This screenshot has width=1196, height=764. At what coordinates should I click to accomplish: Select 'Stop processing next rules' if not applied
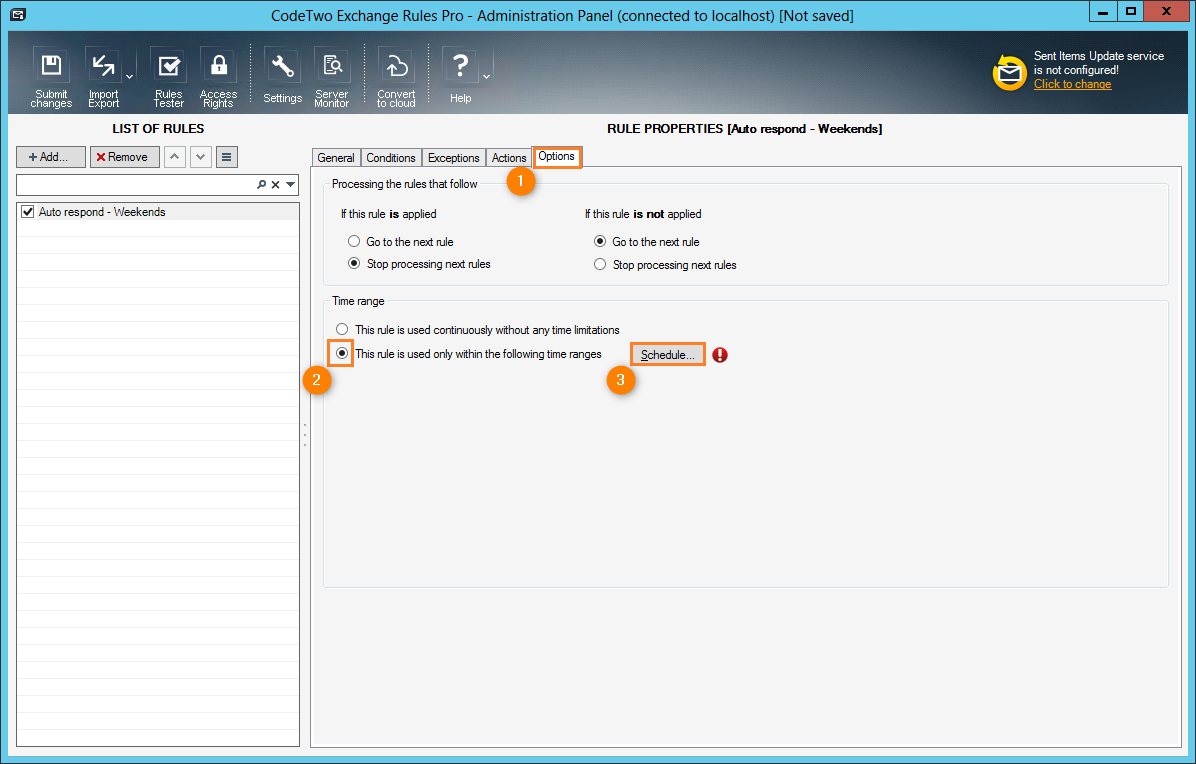(x=665, y=265)
